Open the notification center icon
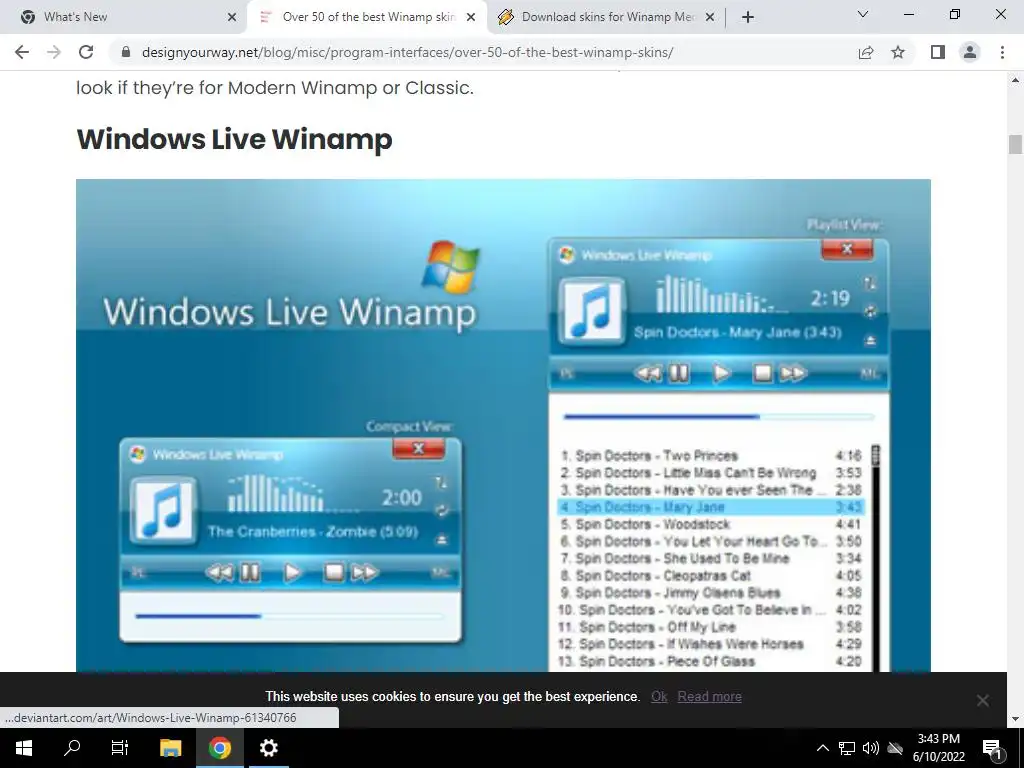This screenshot has height=768, width=1024. click(x=992, y=748)
